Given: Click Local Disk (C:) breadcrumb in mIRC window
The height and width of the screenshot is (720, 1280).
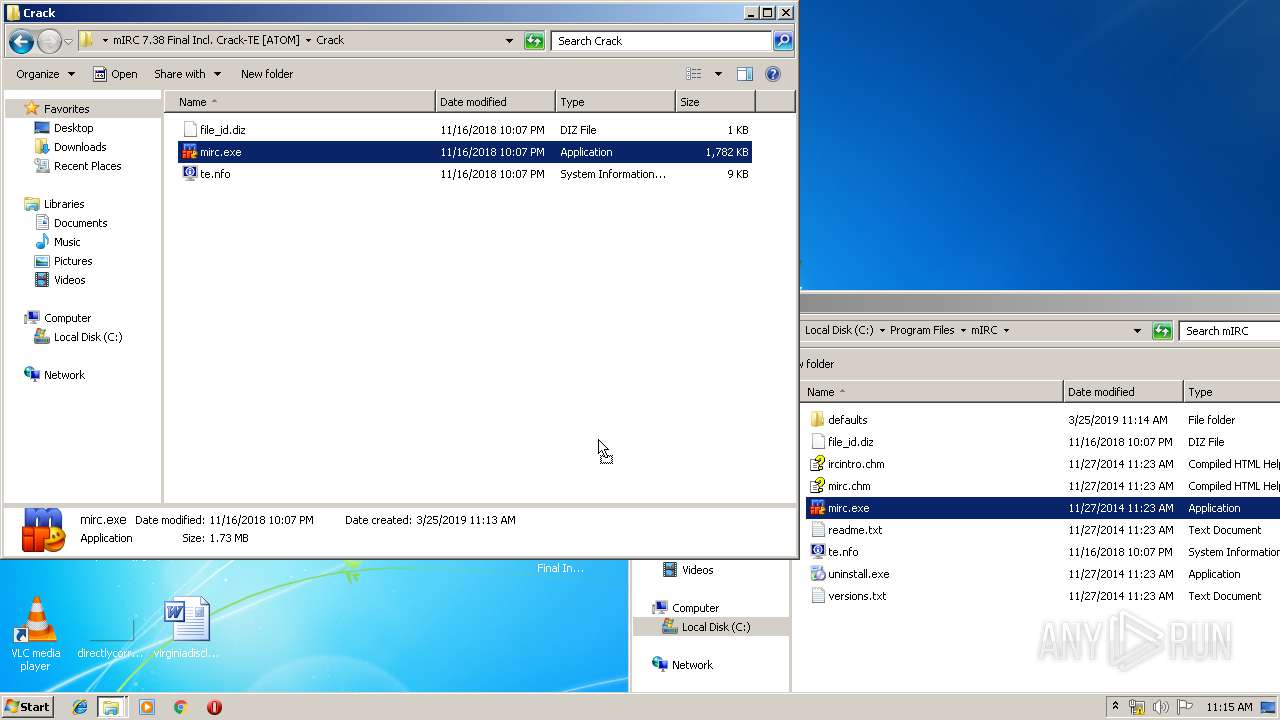Looking at the screenshot, I should pyautogui.click(x=839, y=331).
